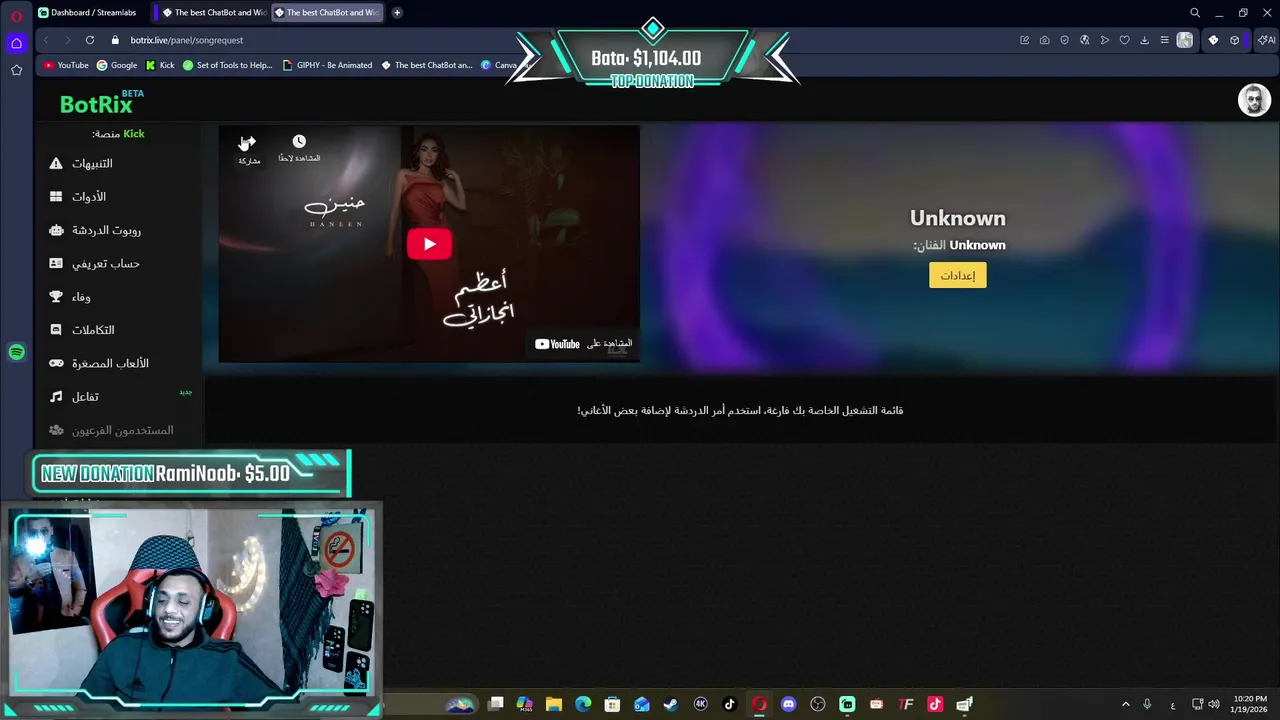
Task: Open the YouTube bookmark
Action: click(66, 65)
